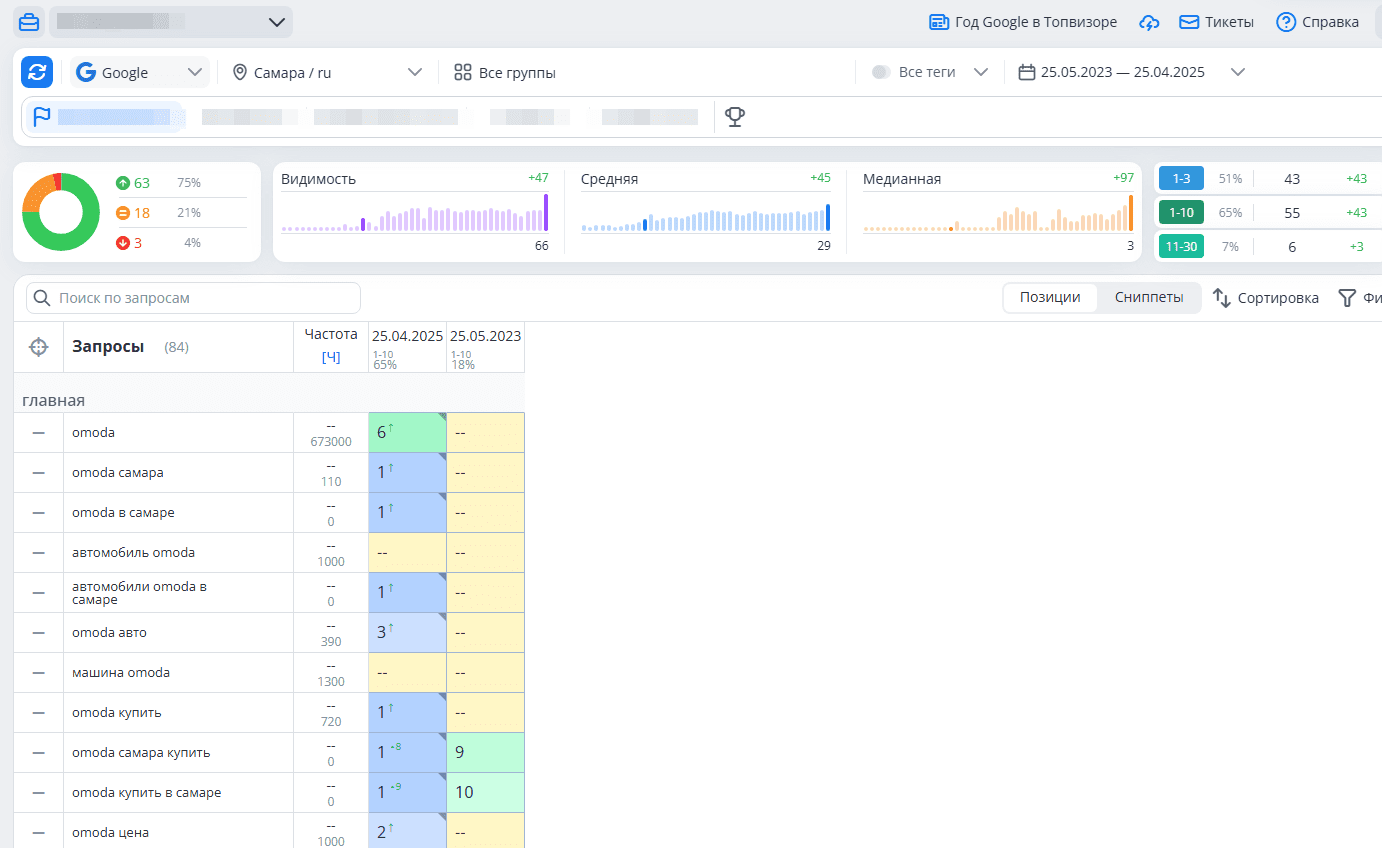Click the Поиск по запросам search field
The image size is (1382, 848).
tap(193, 298)
